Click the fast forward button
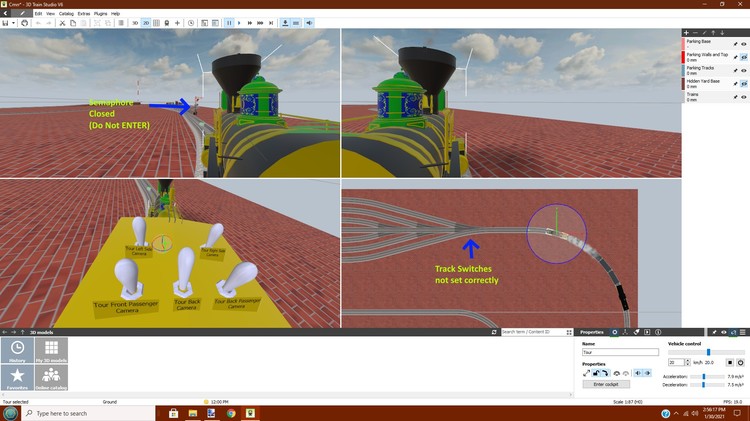 click(x=250, y=23)
